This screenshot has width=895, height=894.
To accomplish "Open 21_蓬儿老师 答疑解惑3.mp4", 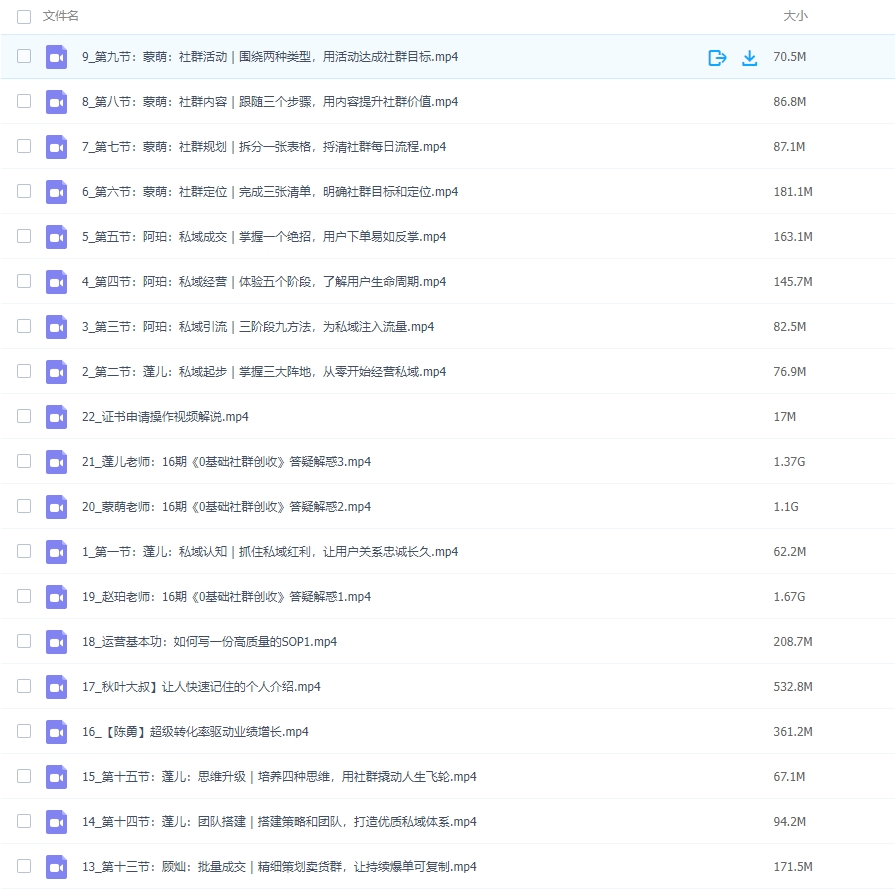I will tap(226, 462).
